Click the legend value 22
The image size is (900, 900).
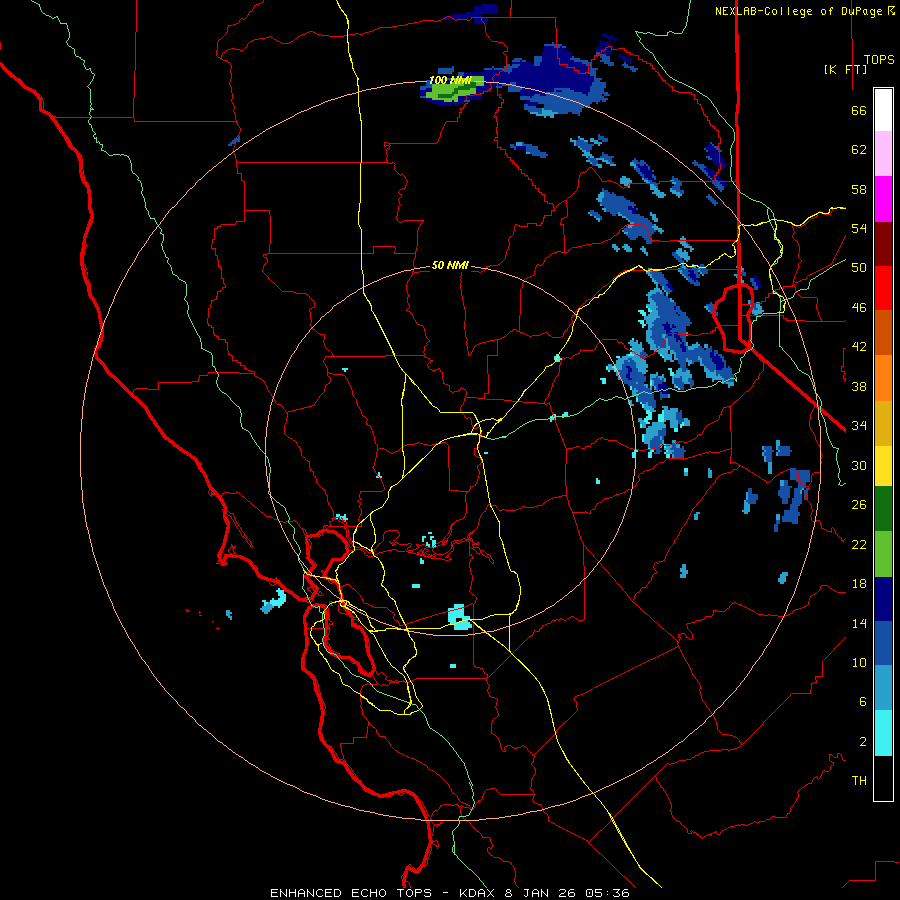tap(859, 544)
